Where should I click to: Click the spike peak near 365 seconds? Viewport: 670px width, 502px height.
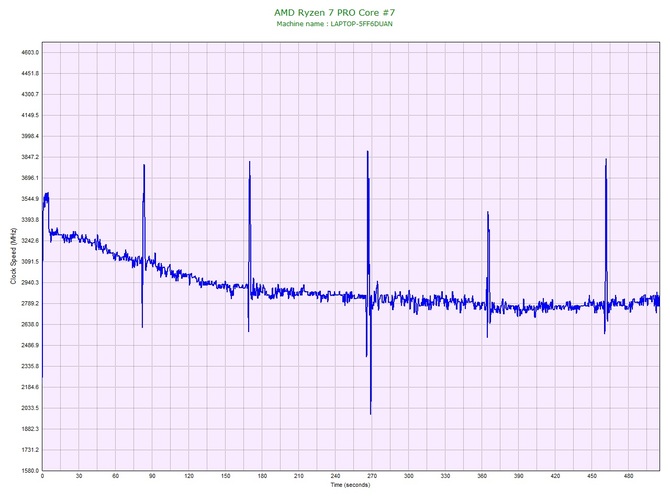point(488,212)
